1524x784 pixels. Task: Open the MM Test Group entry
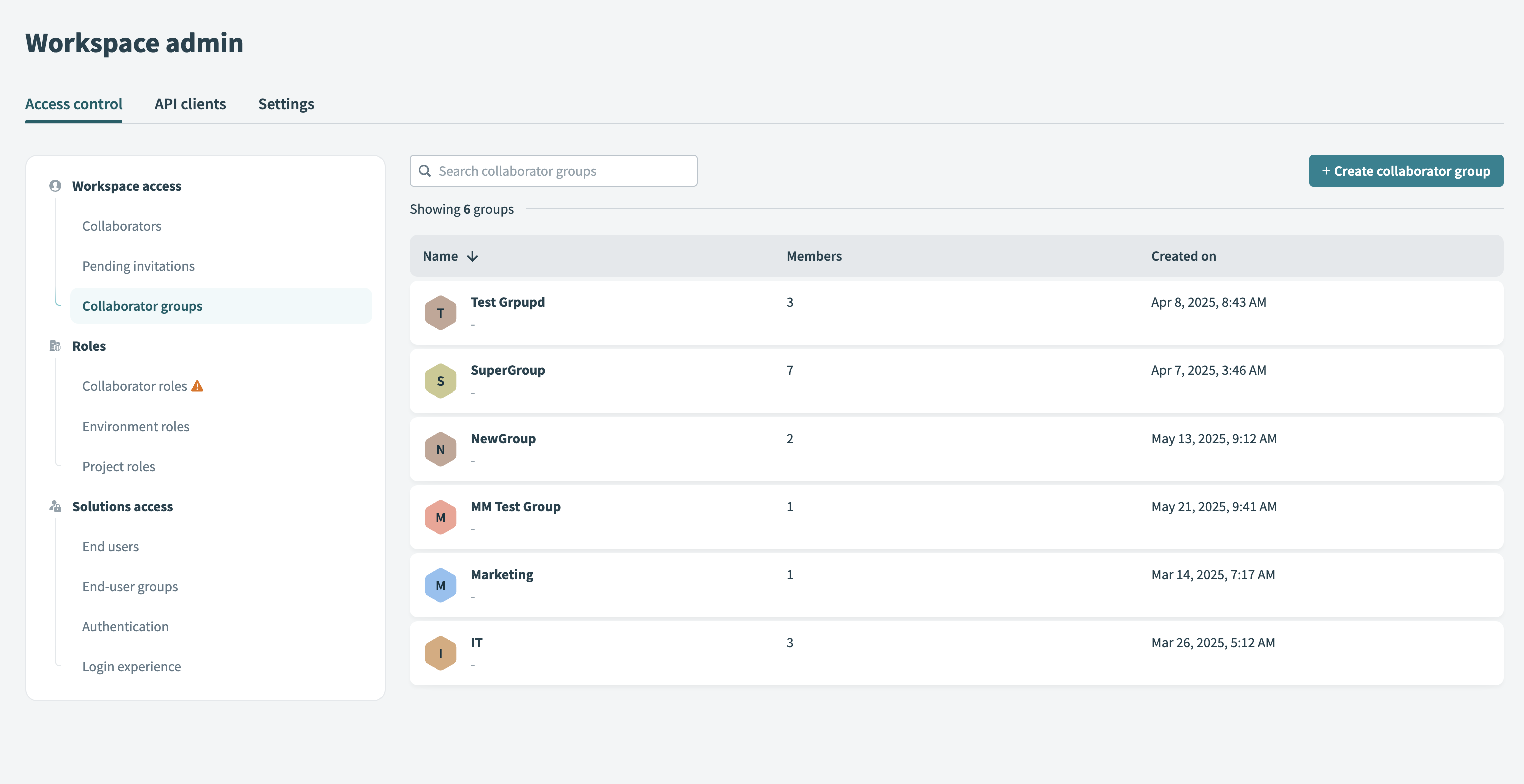coord(515,507)
